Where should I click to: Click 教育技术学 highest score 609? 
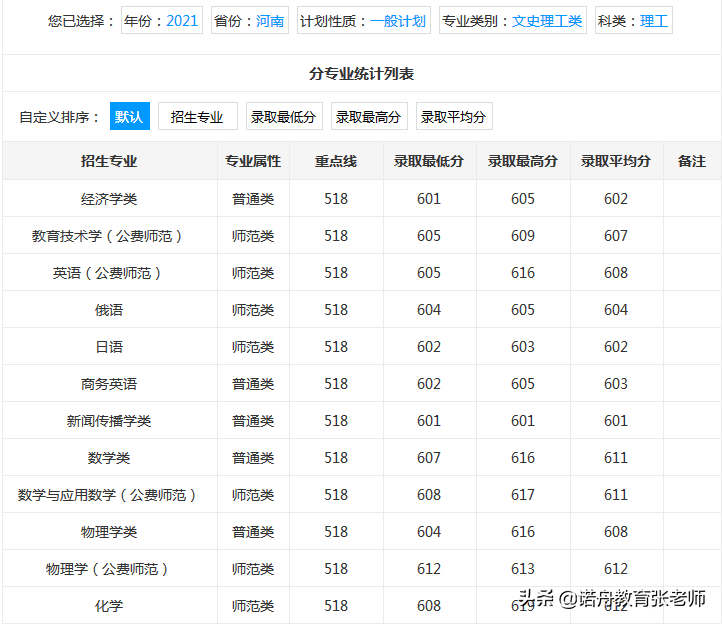pyautogui.click(x=523, y=236)
